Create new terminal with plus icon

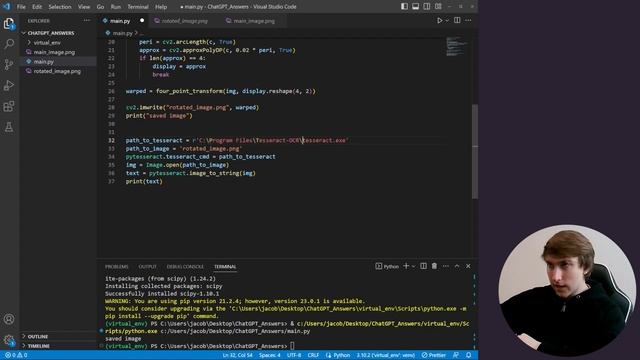(406, 266)
